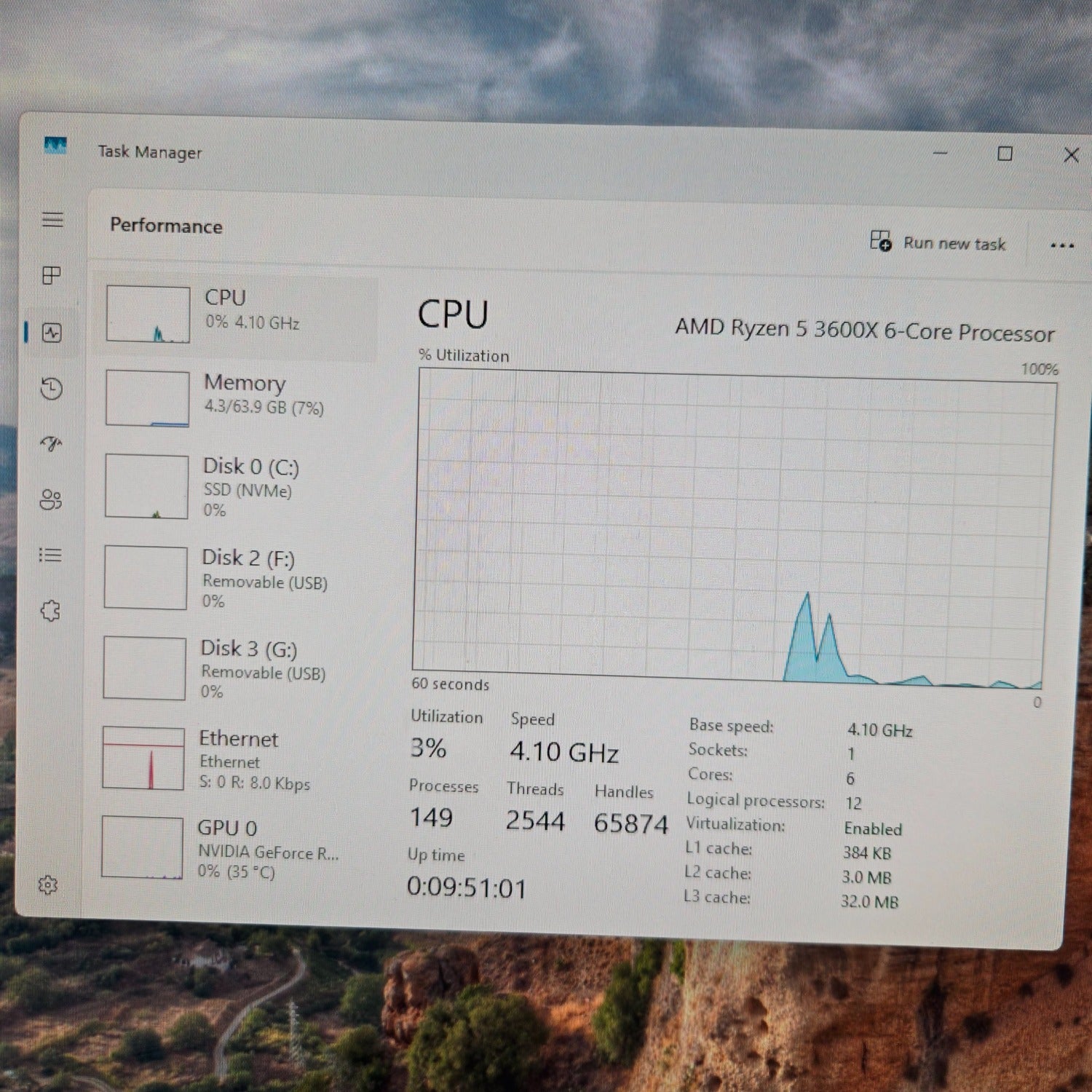1092x1092 pixels.
Task: Switch to the Users page icon
Action: tap(50, 499)
